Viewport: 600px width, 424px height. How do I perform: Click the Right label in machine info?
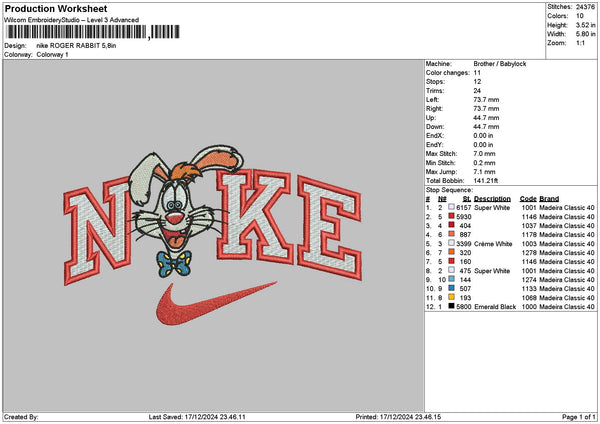pyautogui.click(x=434, y=109)
